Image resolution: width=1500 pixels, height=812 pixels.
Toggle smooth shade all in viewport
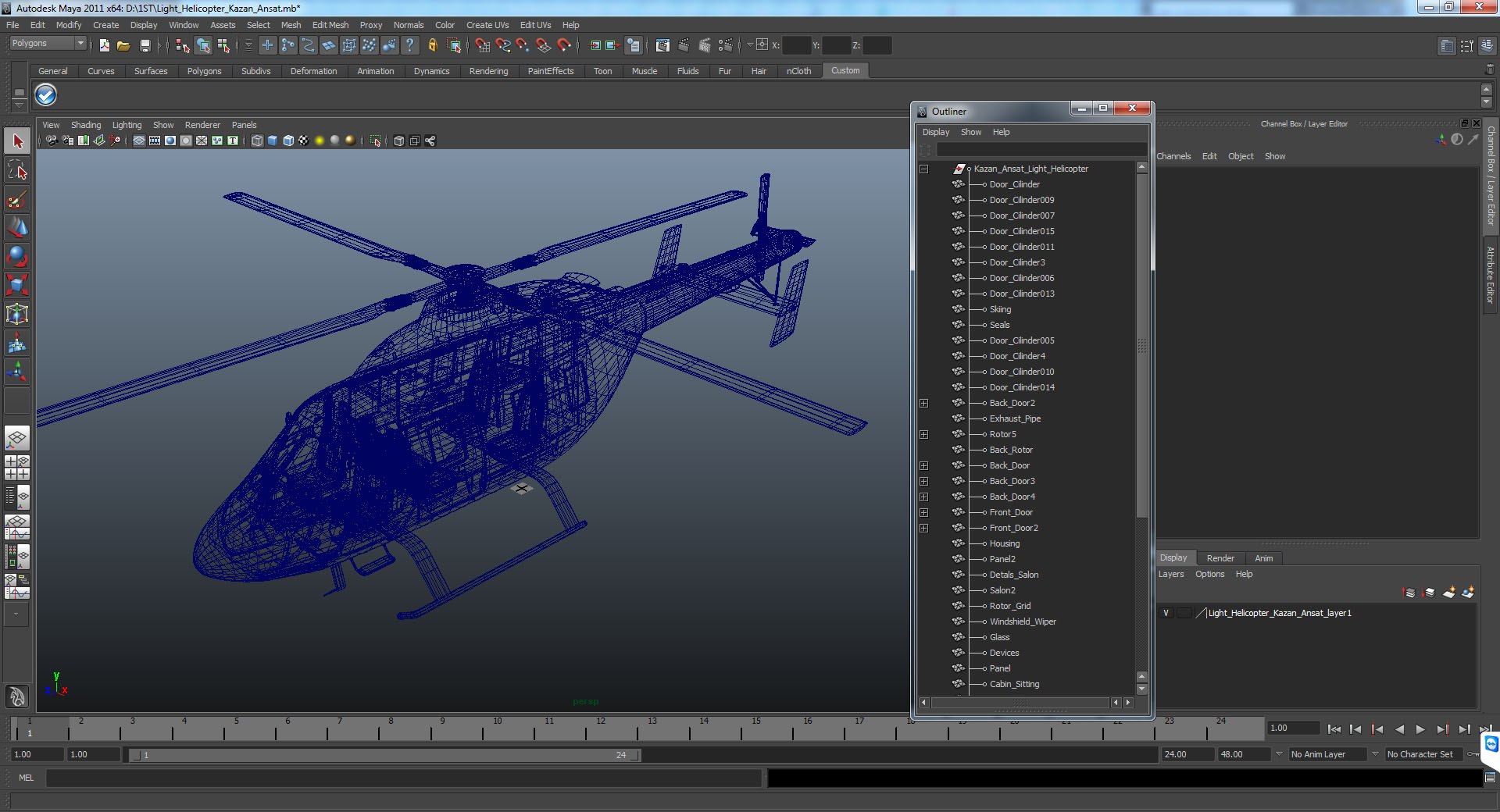tap(273, 141)
